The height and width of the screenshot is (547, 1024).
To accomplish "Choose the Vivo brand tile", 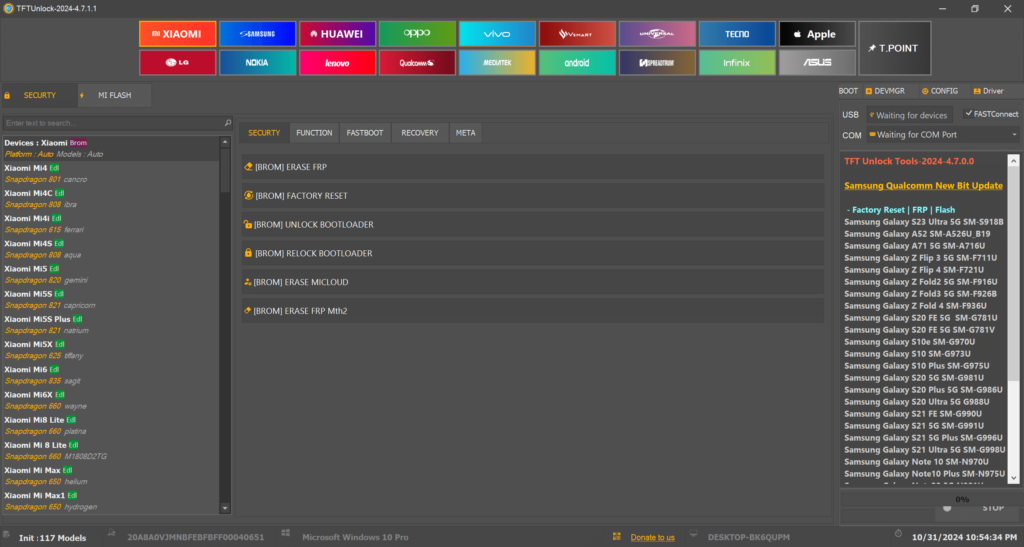I will pyautogui.click(x=497, y=34).
